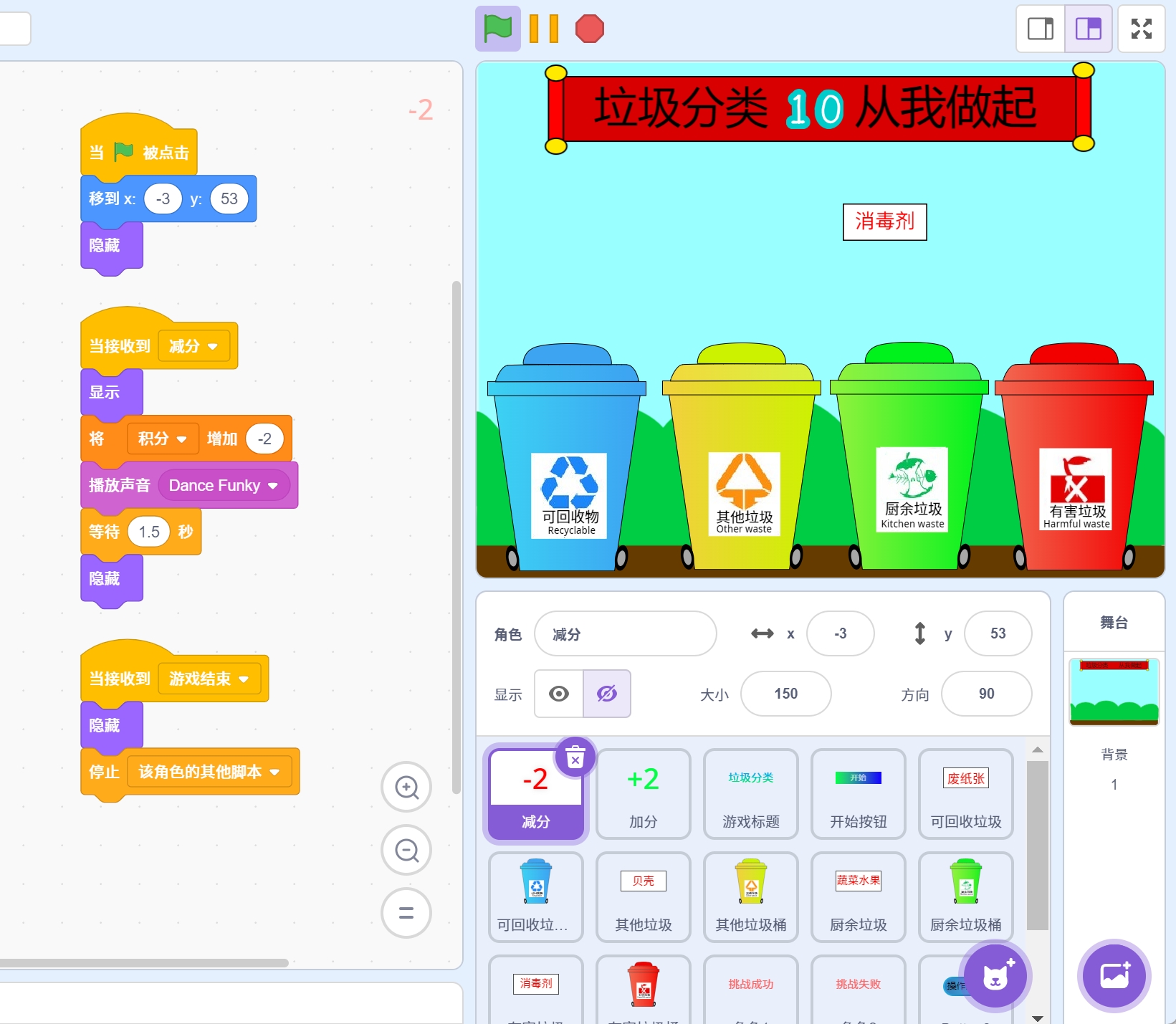Viewport: 1176px width, 1024px height.
Task: Enter full screen stage mode
Action: point(1141,29)
